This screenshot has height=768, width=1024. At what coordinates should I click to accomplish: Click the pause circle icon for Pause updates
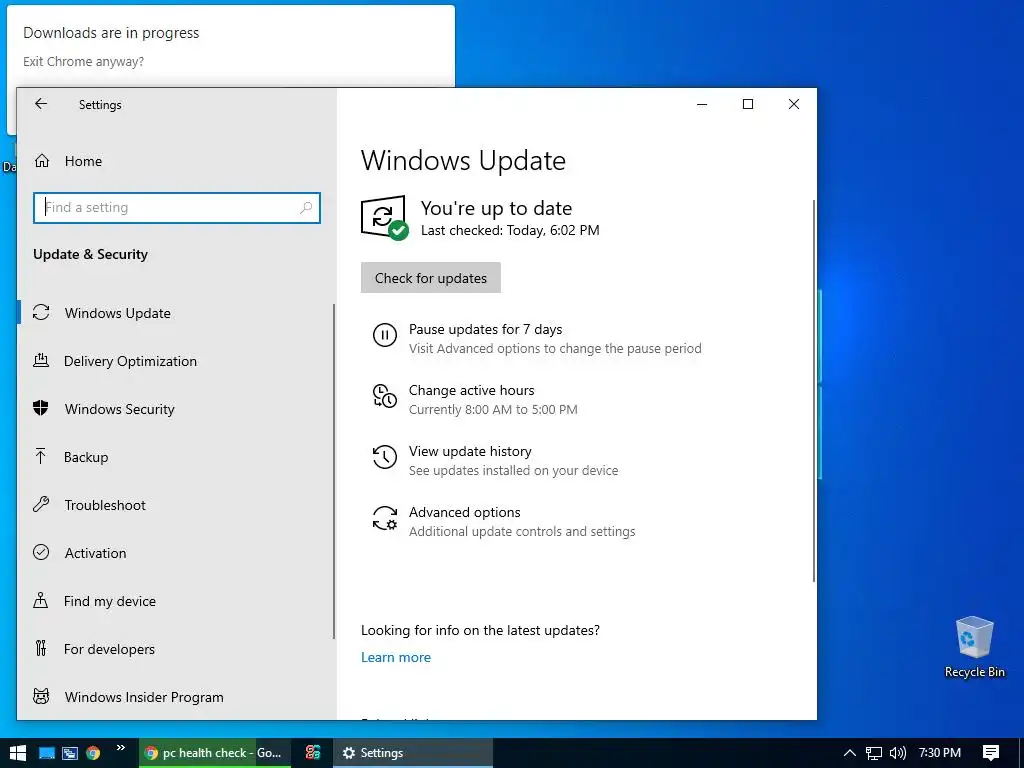[x=385, y=335]
